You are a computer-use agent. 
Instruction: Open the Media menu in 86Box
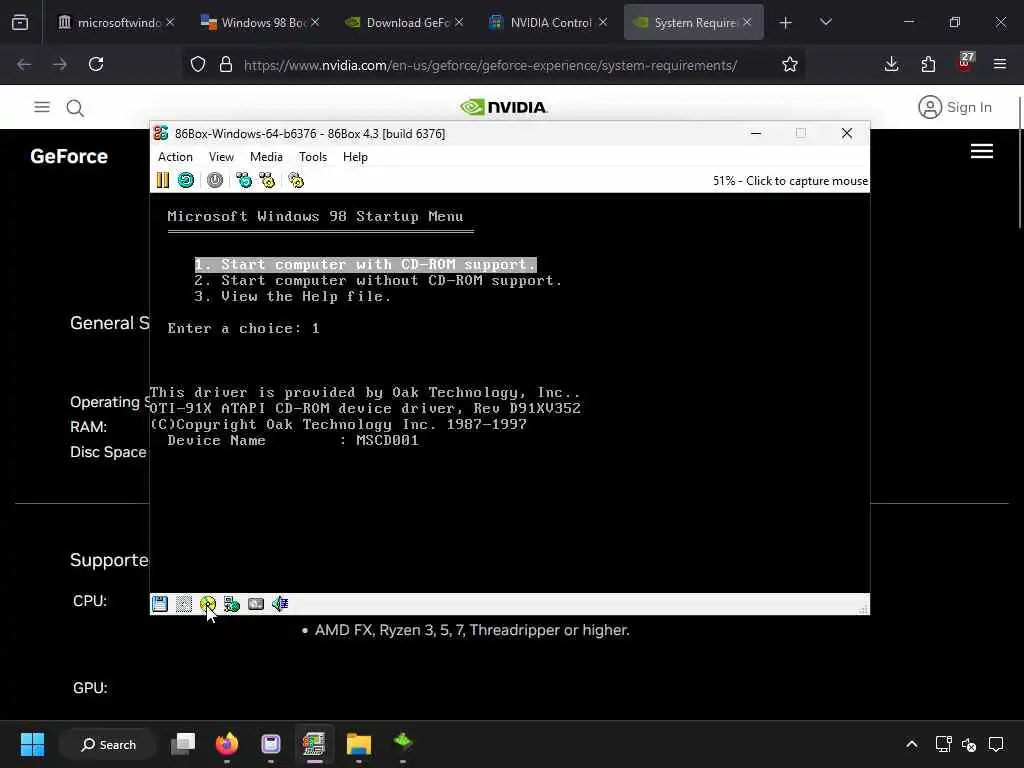pyautogui.click(x=266, y=157)
